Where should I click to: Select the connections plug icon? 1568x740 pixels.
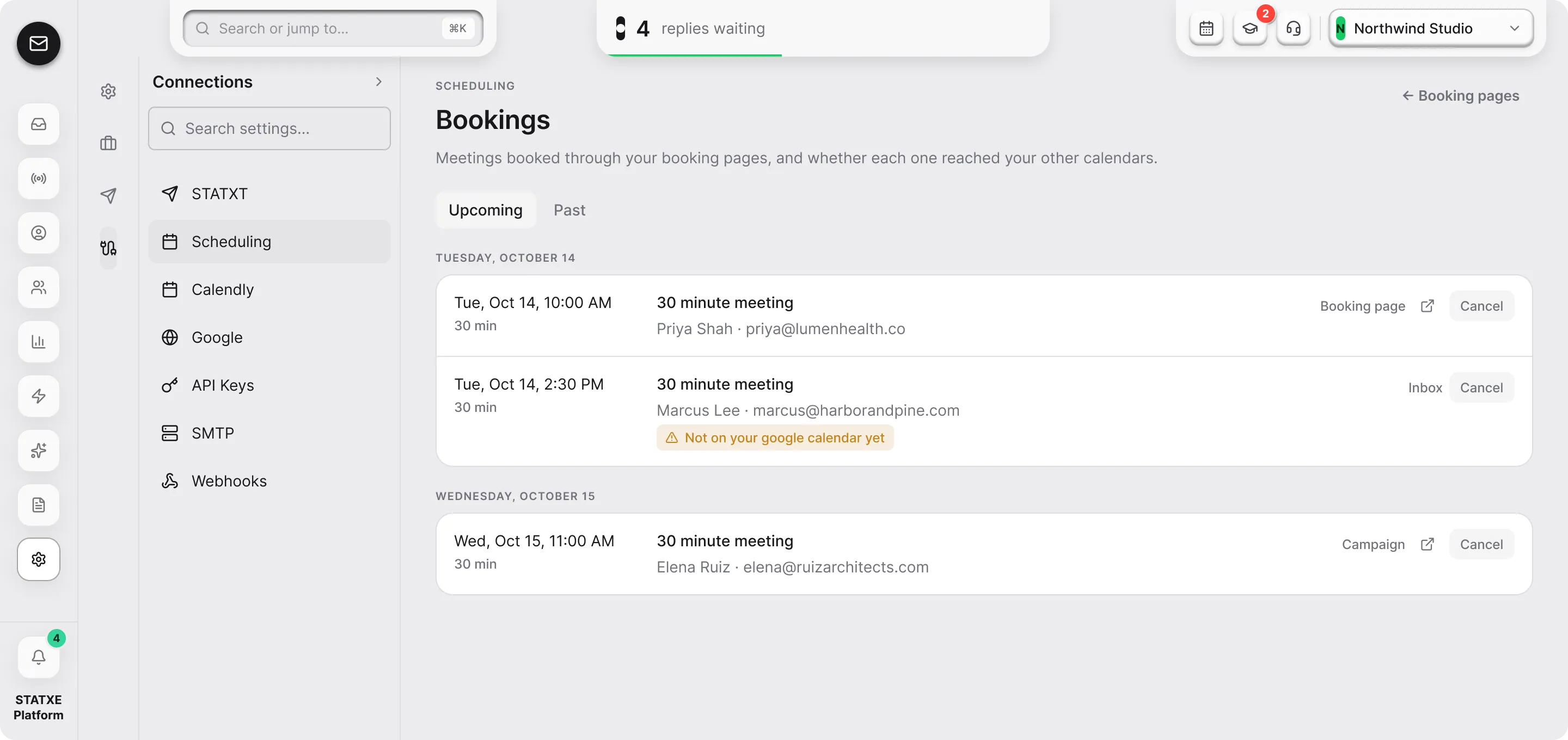pyautogui.click(x=108, y=248)
